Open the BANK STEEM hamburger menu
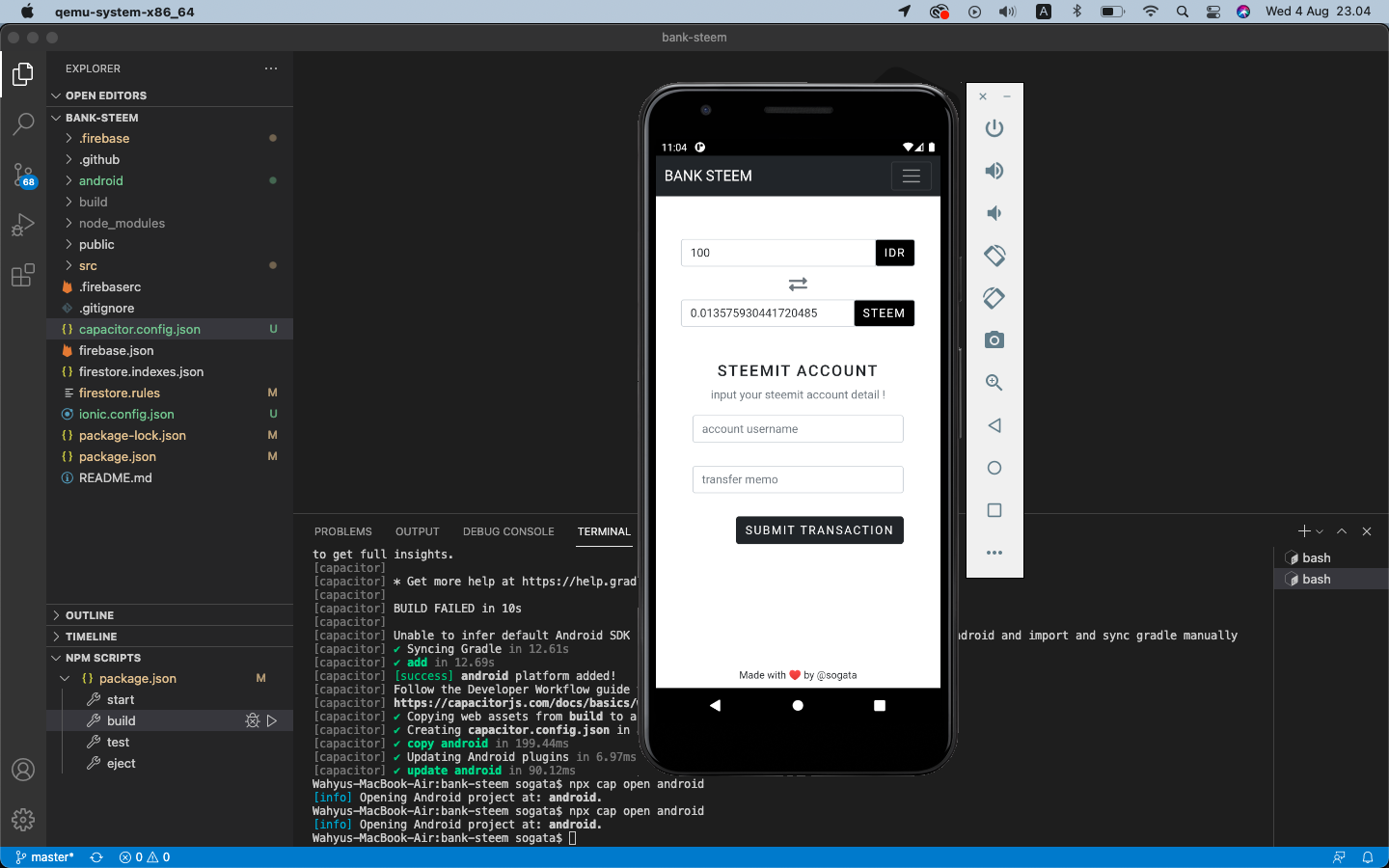The width and height of the screenshot is (1389, 868). pos(912,176)
